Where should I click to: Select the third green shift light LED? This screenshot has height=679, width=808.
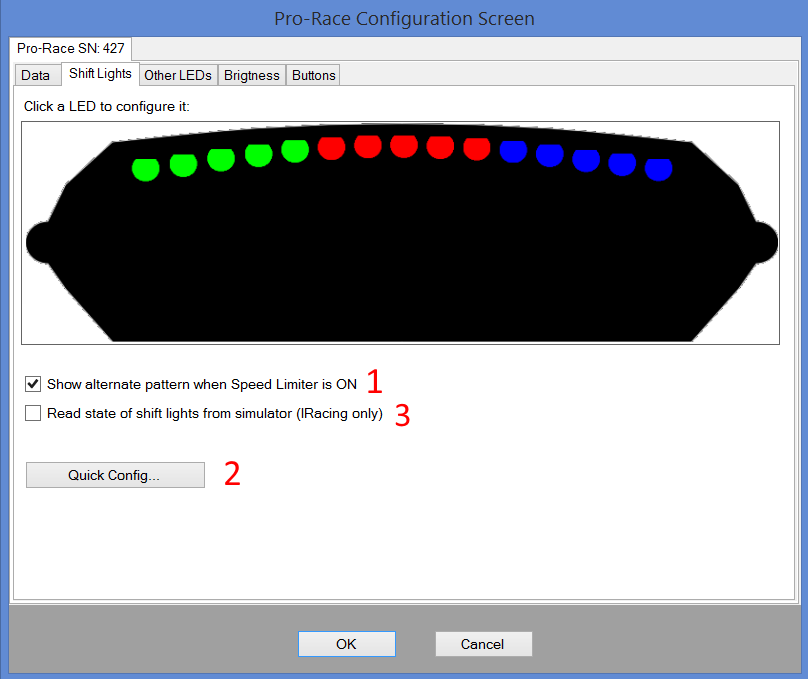[x=220, y=158]
